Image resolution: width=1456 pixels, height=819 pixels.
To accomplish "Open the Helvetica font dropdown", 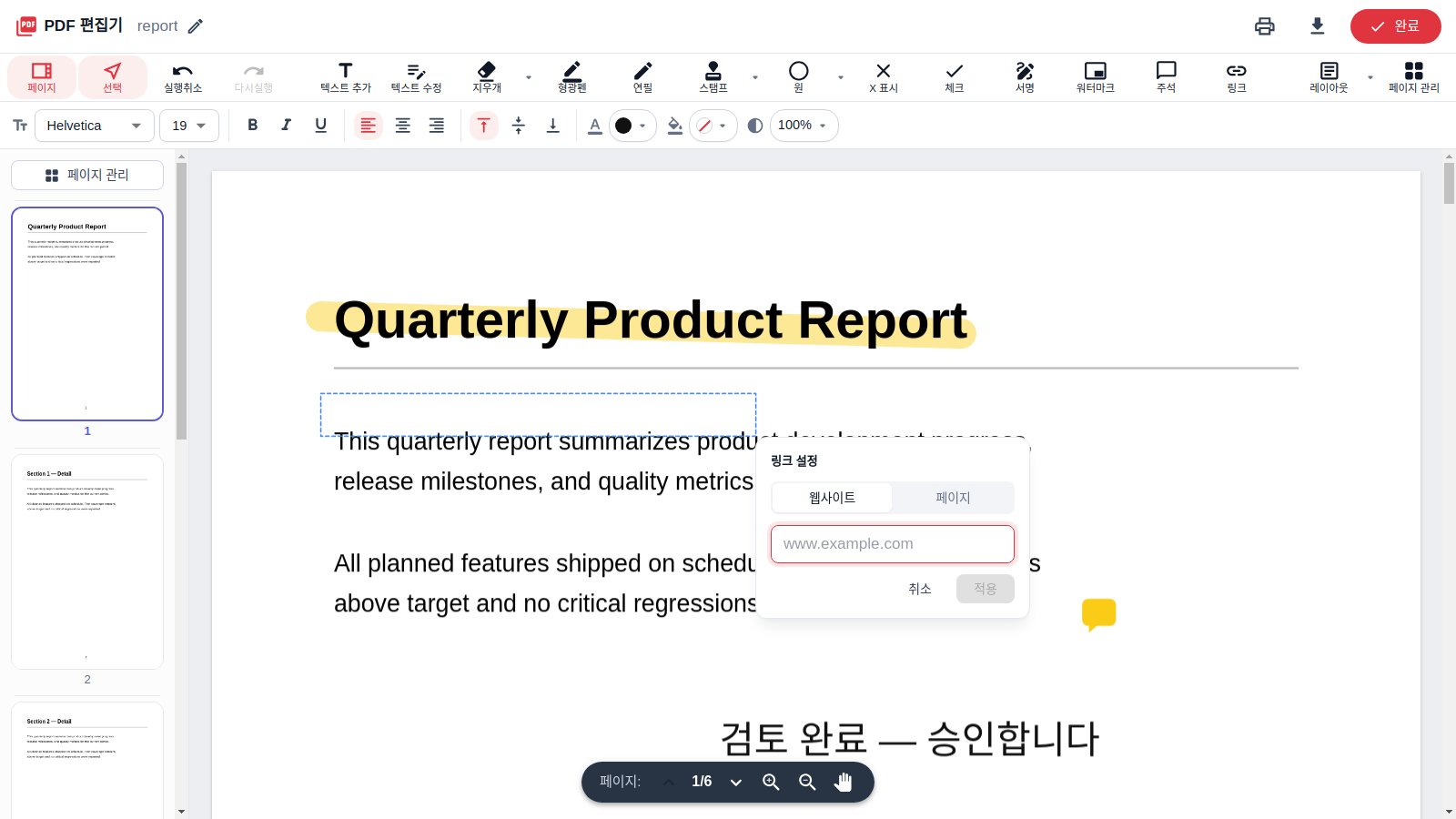I will pyautogui.click(x=95, y=126).
